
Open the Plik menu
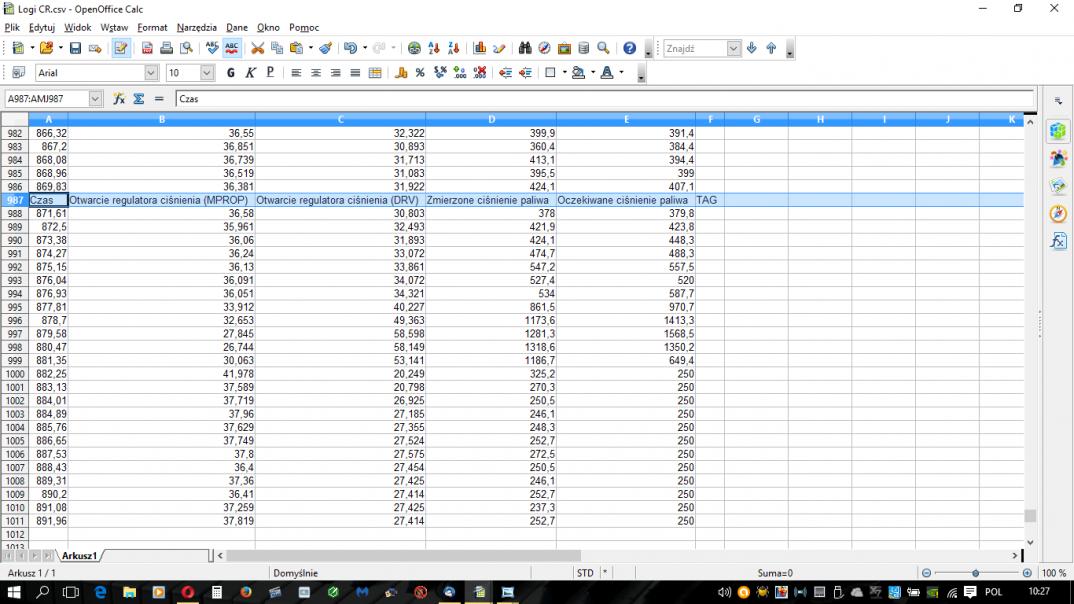pos(12,27)
